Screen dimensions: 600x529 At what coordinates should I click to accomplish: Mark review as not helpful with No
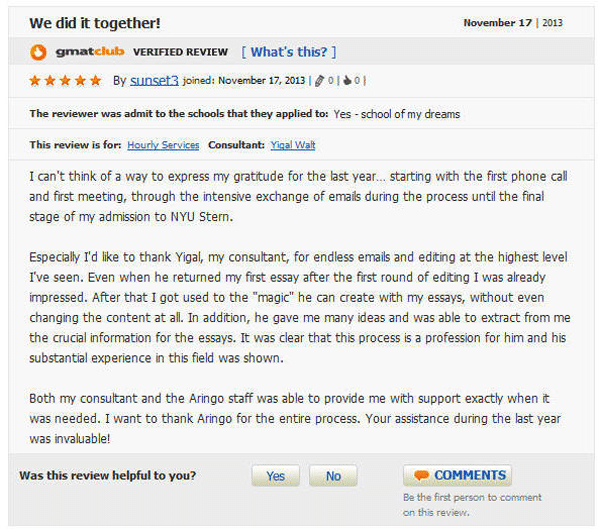coord(333,476)
